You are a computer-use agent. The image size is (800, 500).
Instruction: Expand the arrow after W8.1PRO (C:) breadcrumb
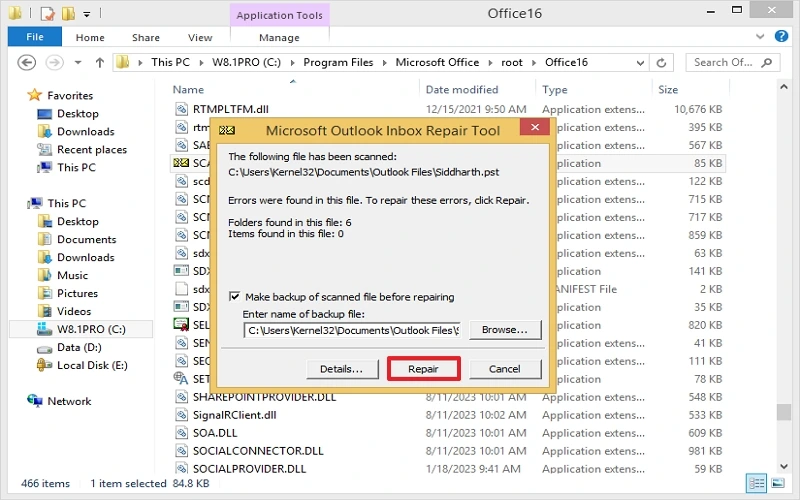coord(292,63)
